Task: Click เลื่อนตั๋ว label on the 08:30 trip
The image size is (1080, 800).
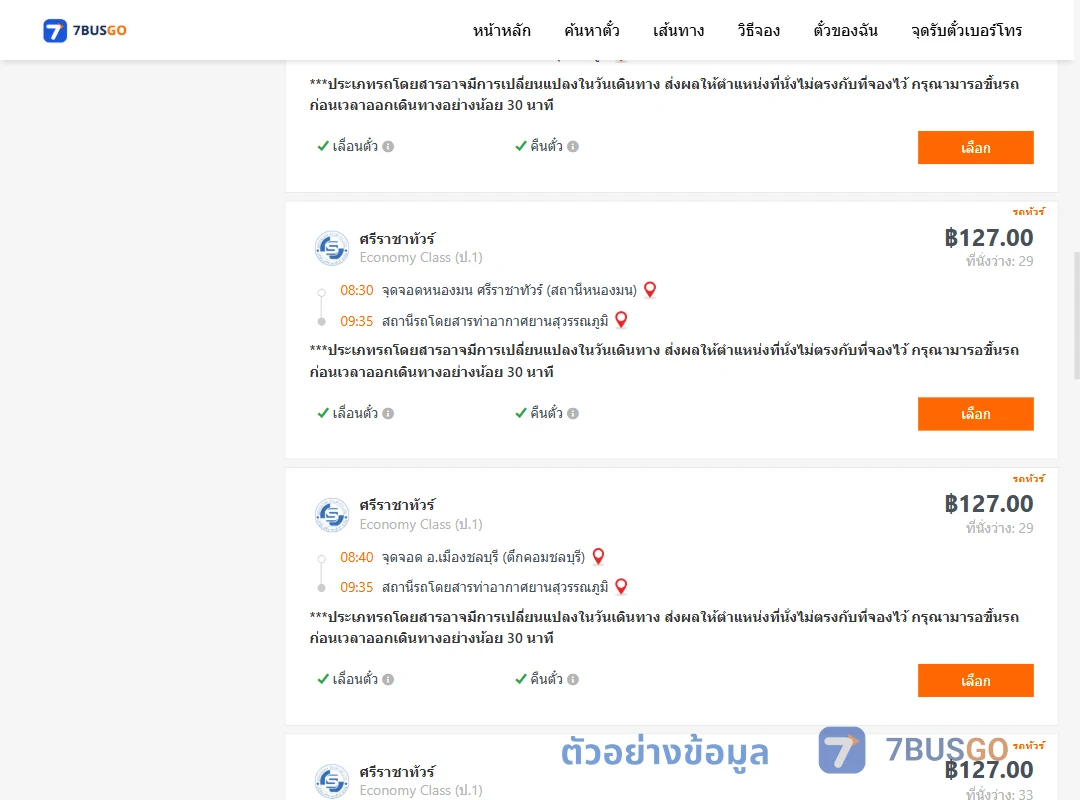Action: (x=355, y=413)
